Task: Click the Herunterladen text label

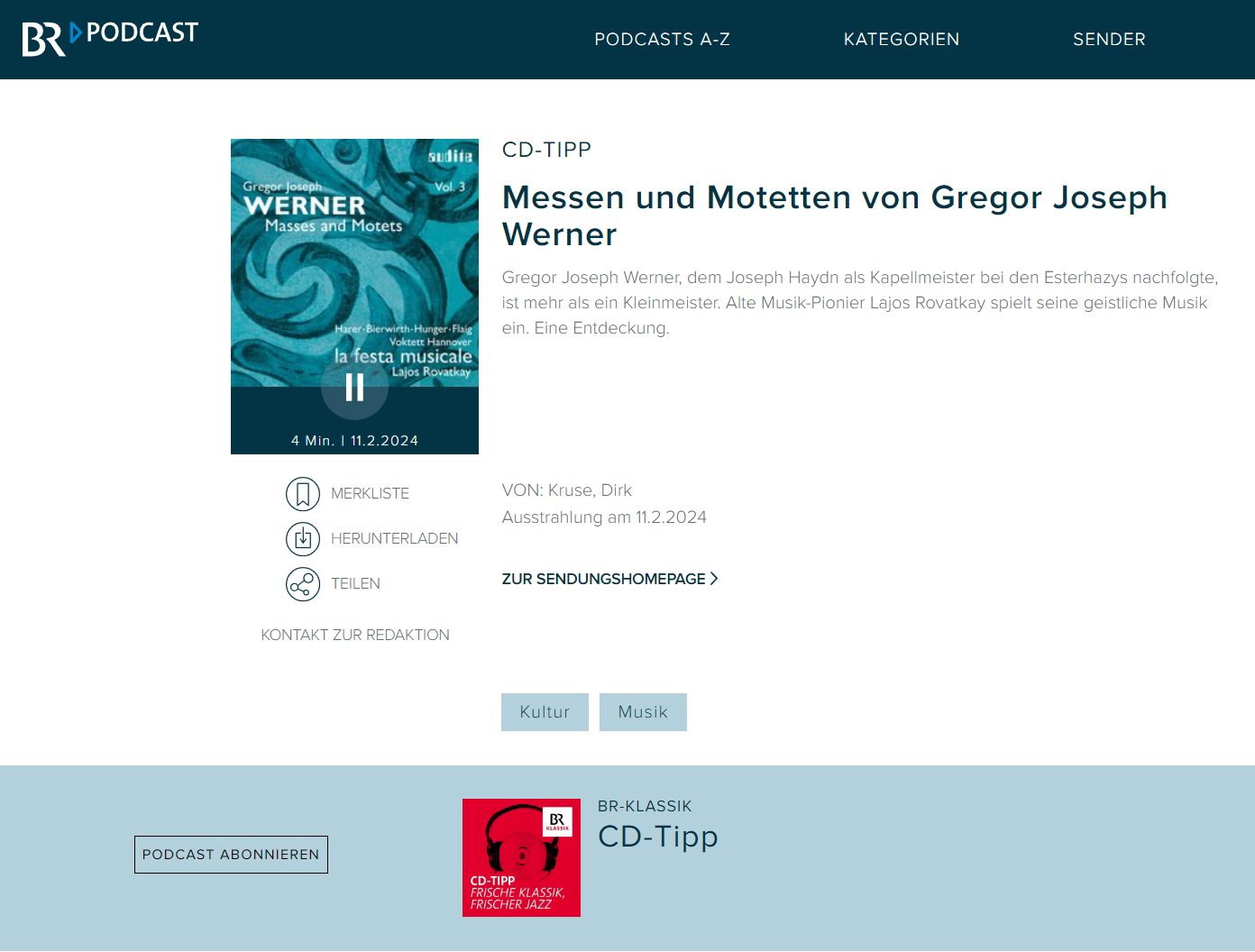Action: [x=394, y=539]
